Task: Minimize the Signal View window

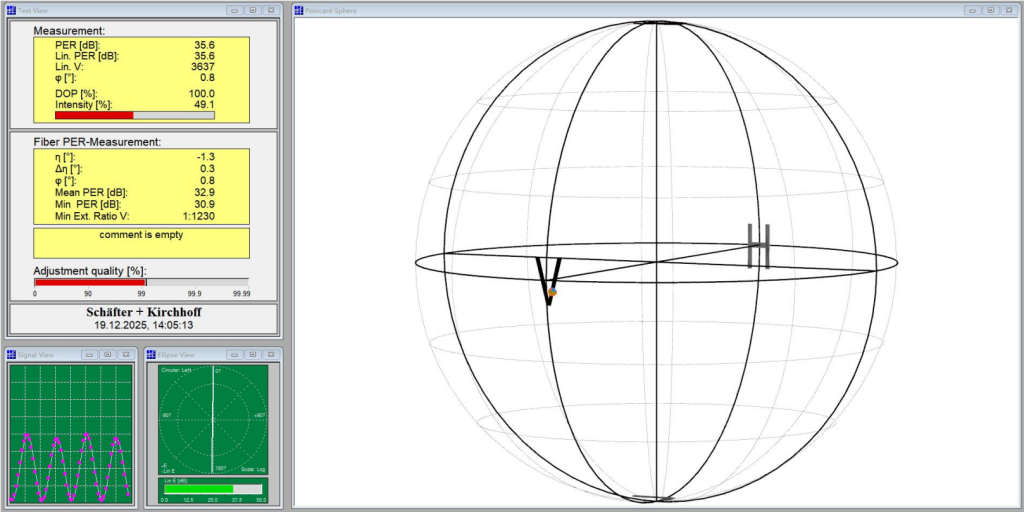Action: point(89,355)
